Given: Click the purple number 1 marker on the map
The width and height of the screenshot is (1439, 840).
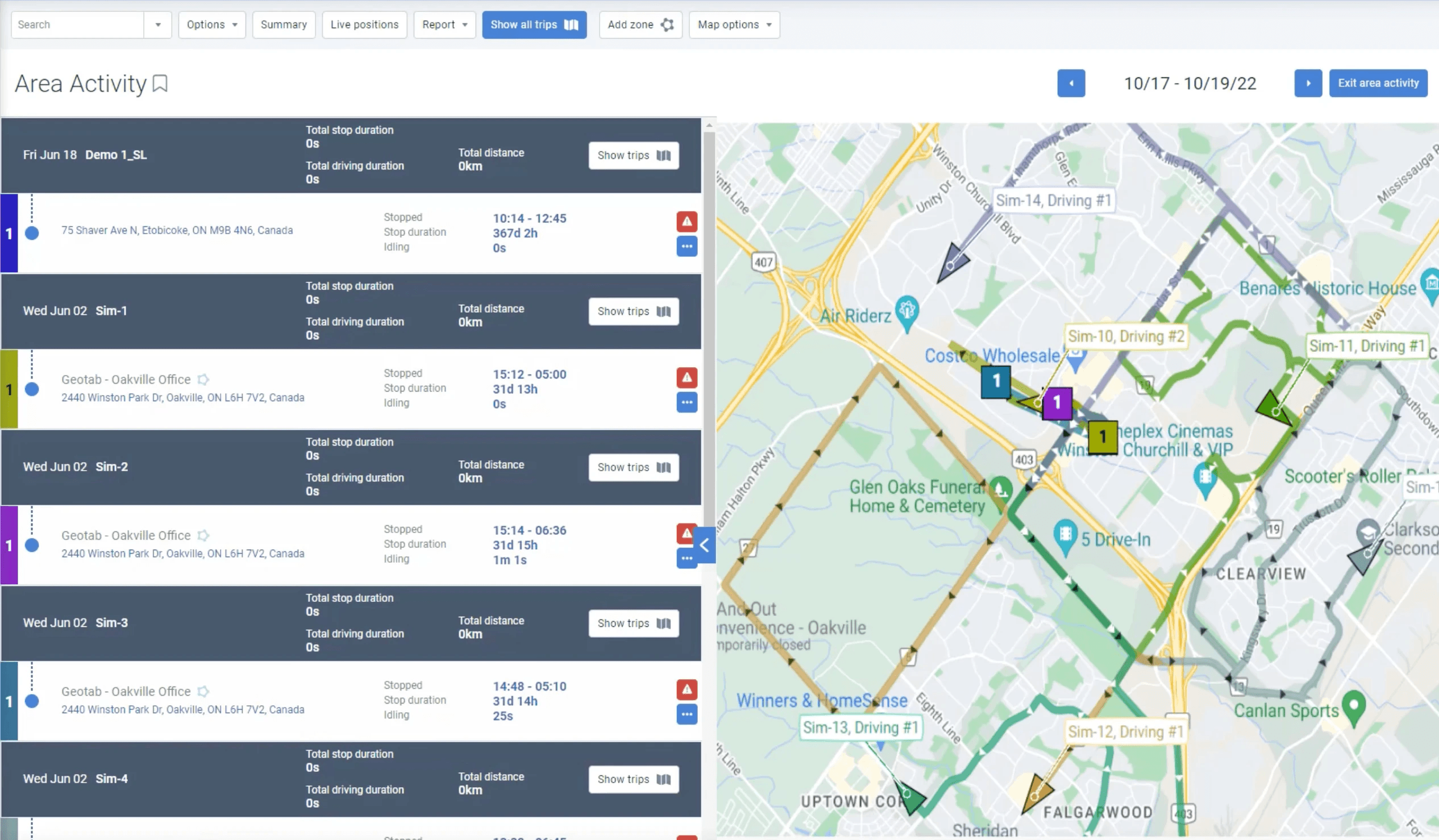Looking at the screenshot, I should (1057, 402).
